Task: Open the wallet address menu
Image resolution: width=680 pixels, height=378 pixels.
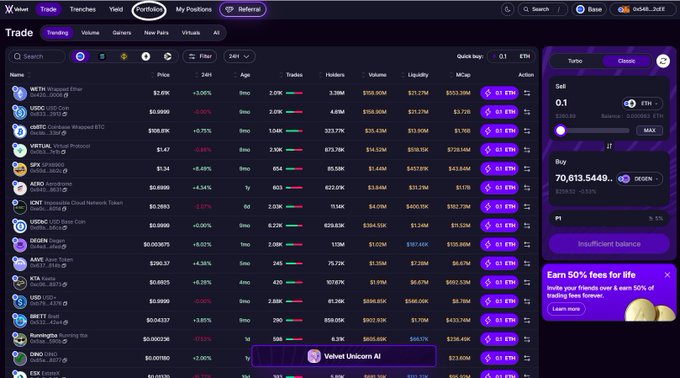Action: 642,9
